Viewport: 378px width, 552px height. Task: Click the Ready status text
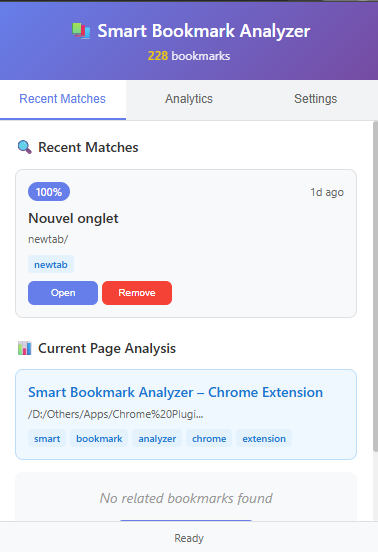(189, 538)
